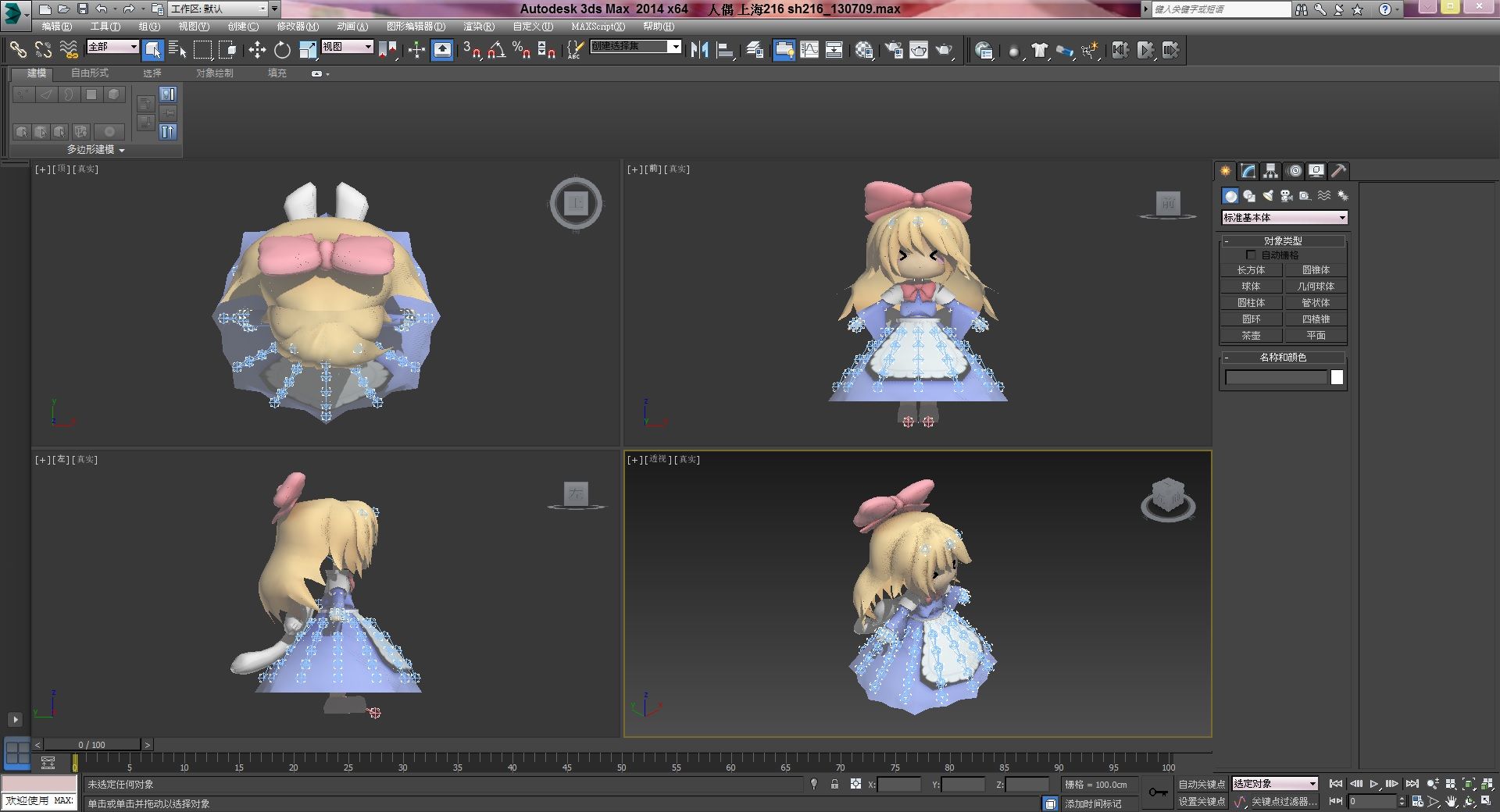
Task: Open Curve Editor icon
Action: 809,50
